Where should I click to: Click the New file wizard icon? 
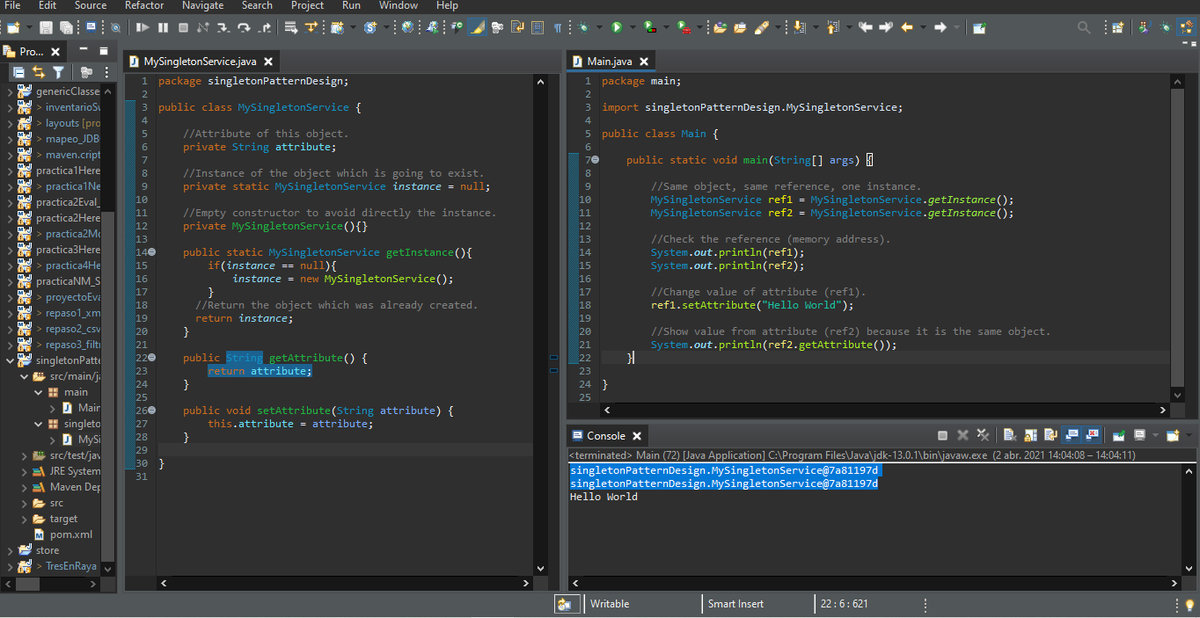(13, 27)
